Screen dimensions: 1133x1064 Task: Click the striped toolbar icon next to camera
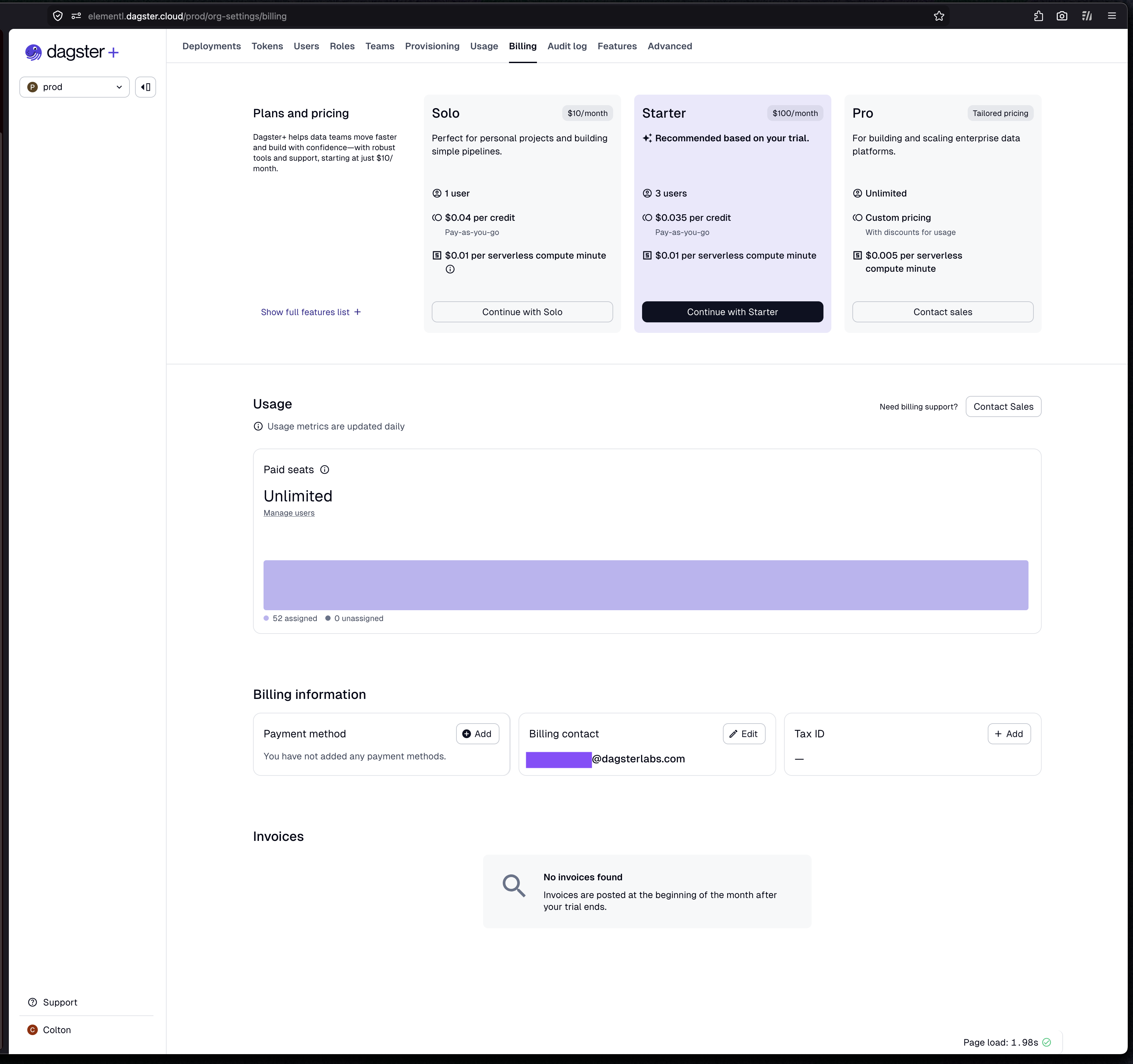[x=1087, y=16]
